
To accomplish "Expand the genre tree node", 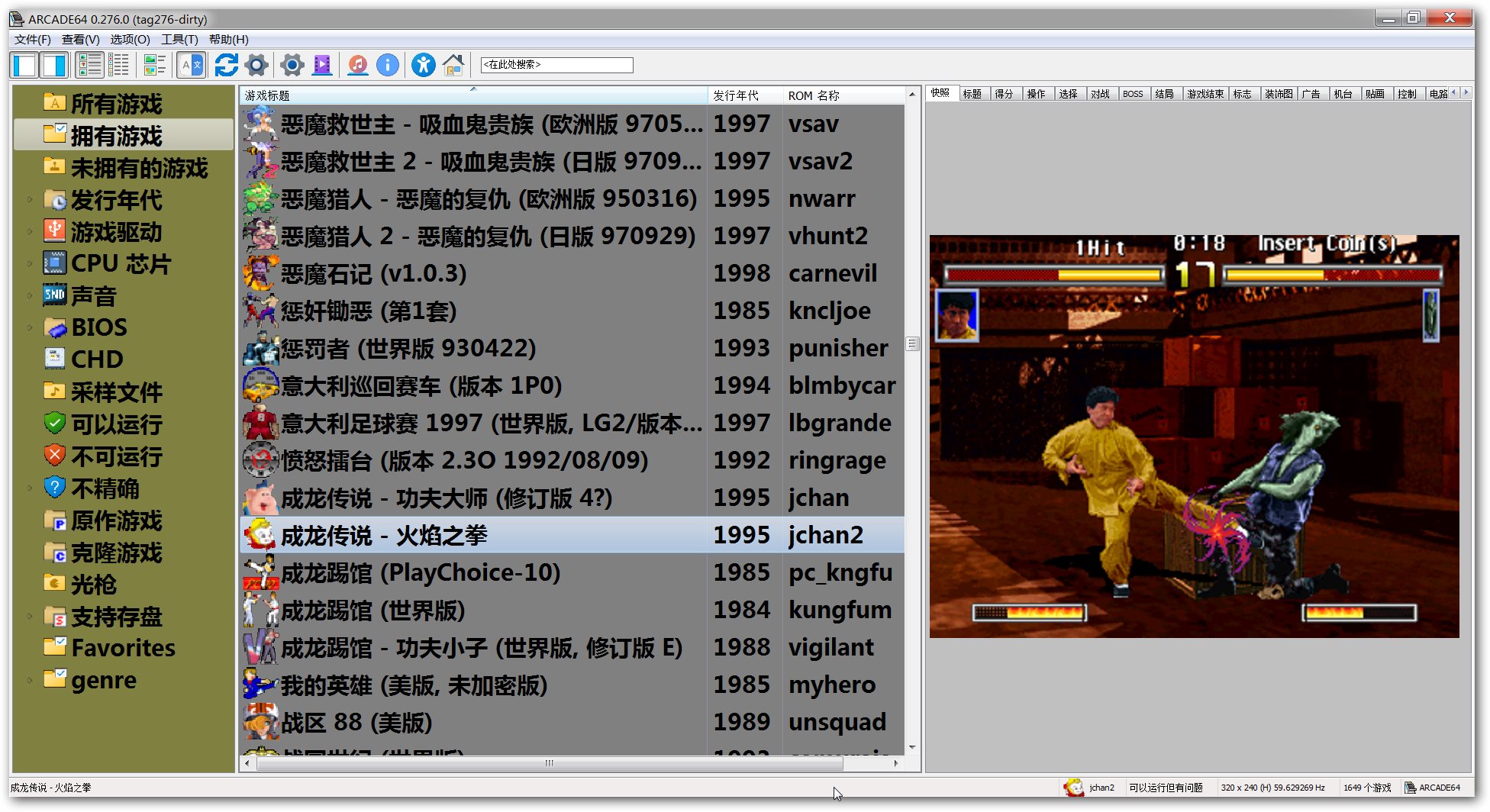I will [x=30, y=680].
